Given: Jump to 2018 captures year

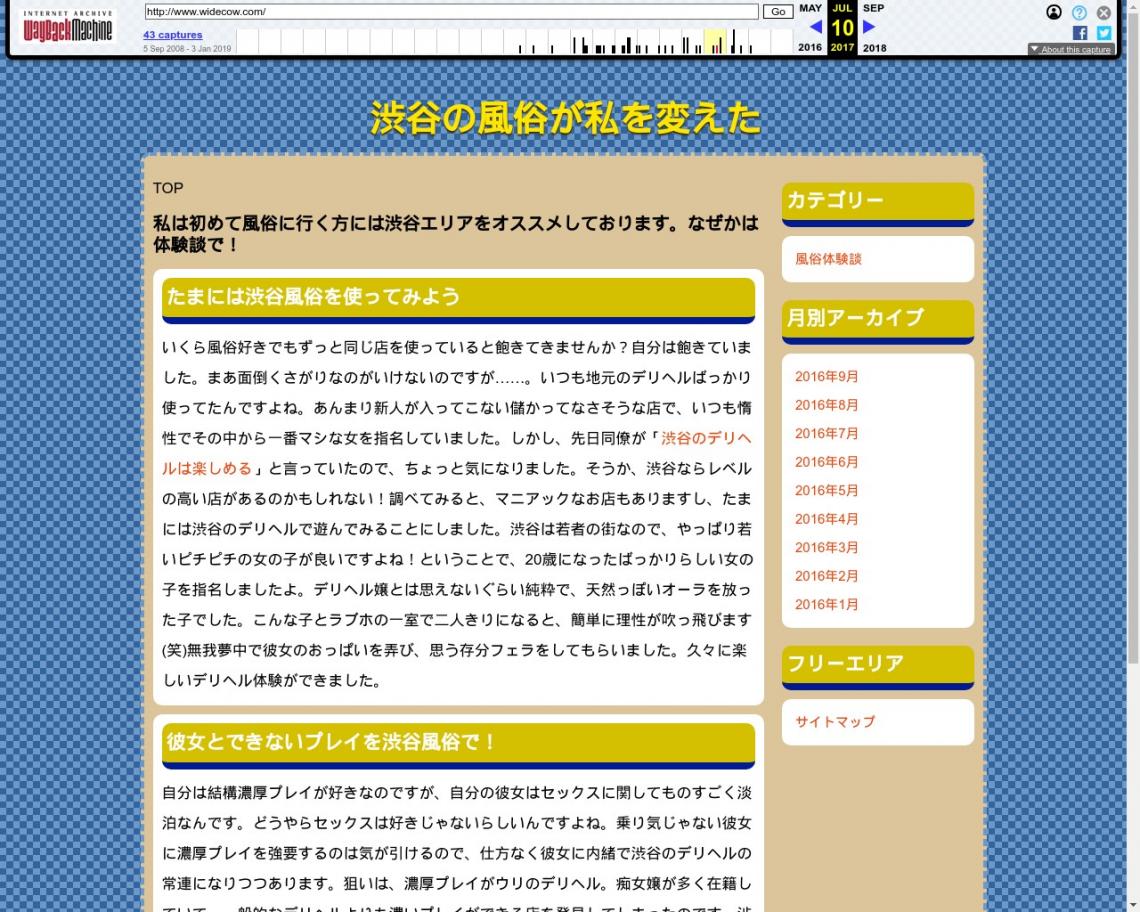Looking at the screenshot, I should click(x=875, y=48).
